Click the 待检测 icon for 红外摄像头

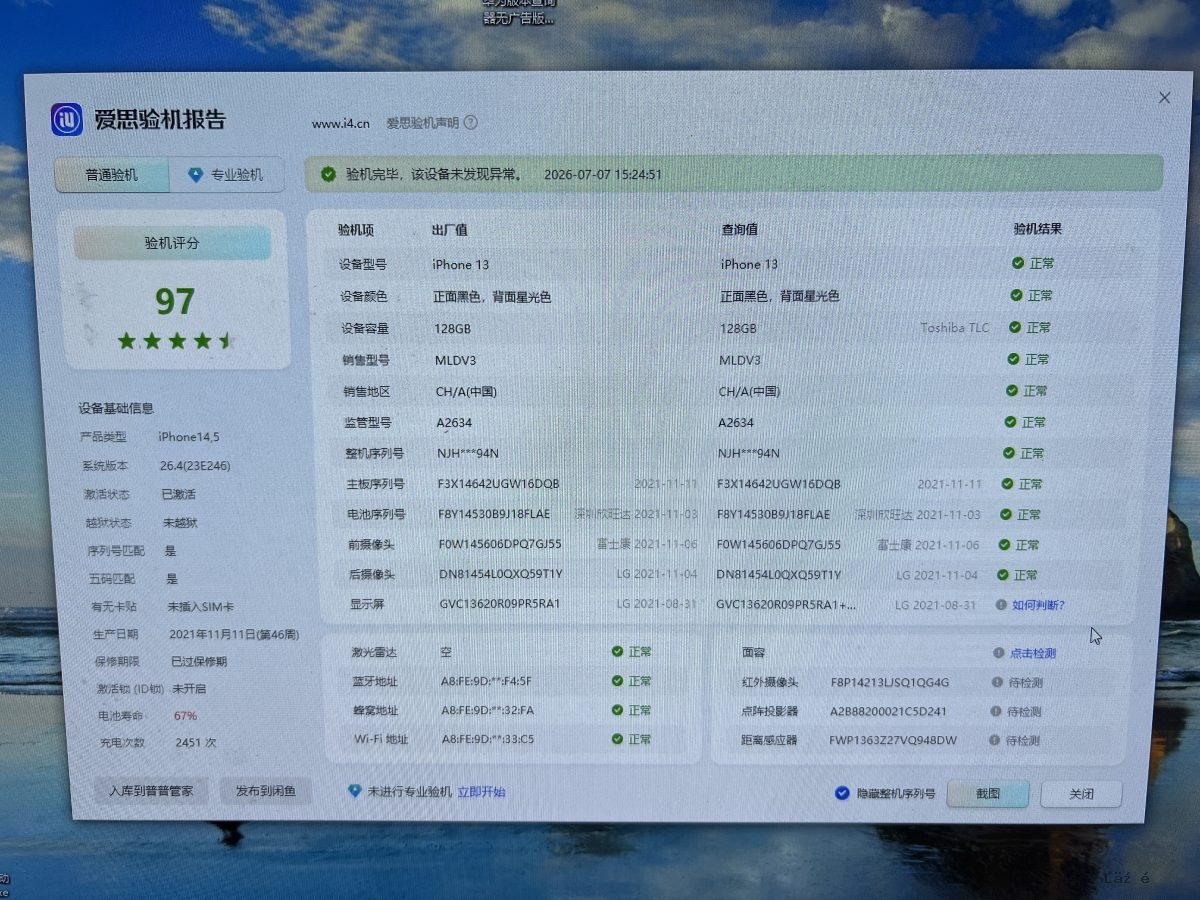(997, 682)
